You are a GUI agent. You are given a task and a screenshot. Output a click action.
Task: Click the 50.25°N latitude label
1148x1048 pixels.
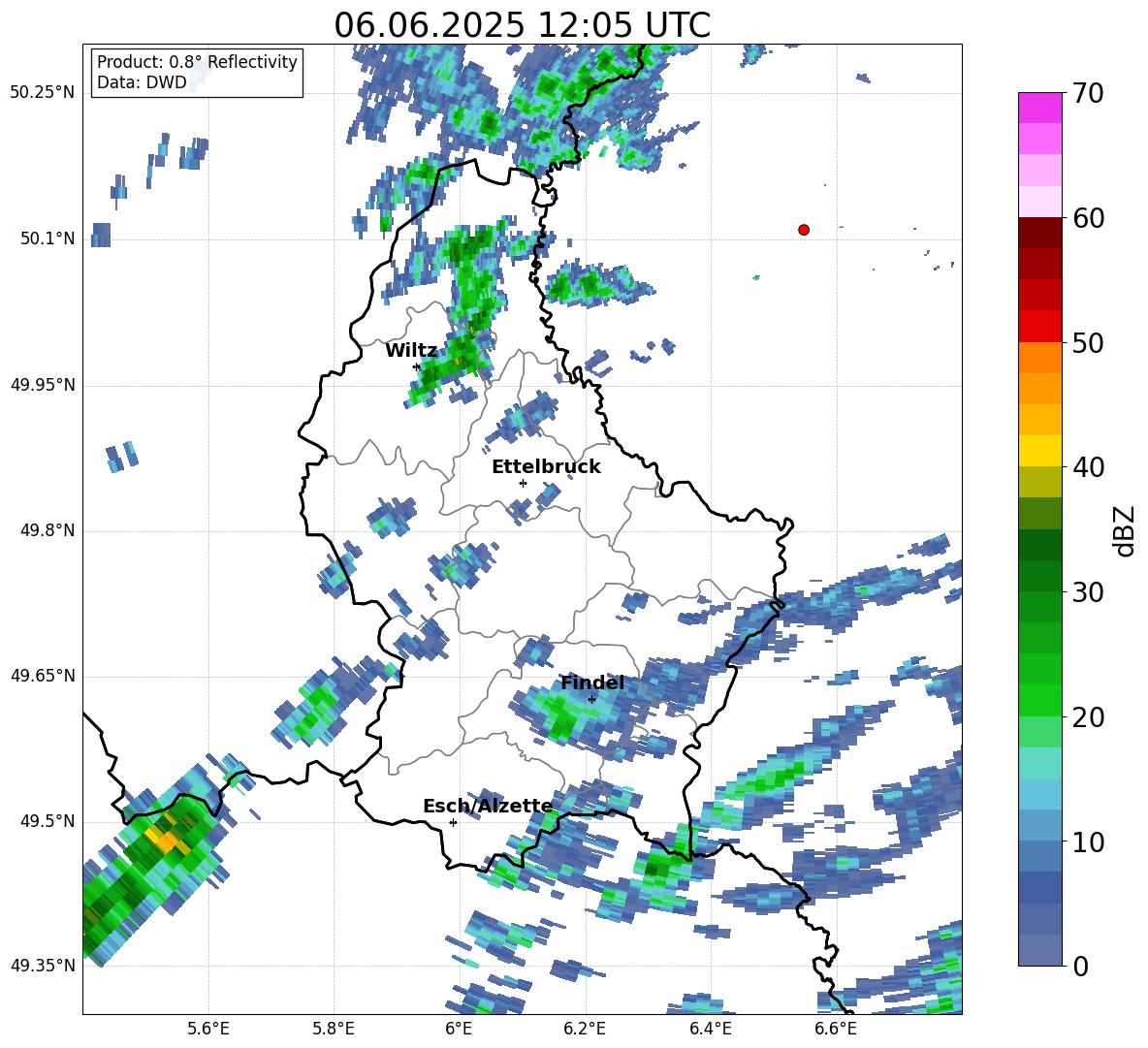(x=43, y=93)
